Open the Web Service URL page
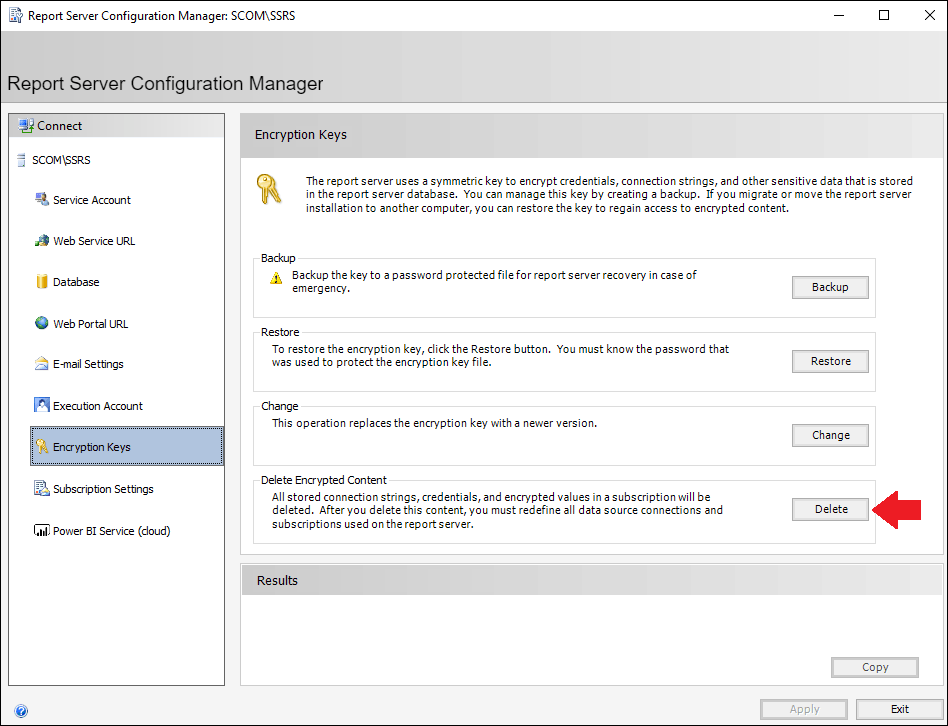Viewport: 948px width, 726px height. 94,241
